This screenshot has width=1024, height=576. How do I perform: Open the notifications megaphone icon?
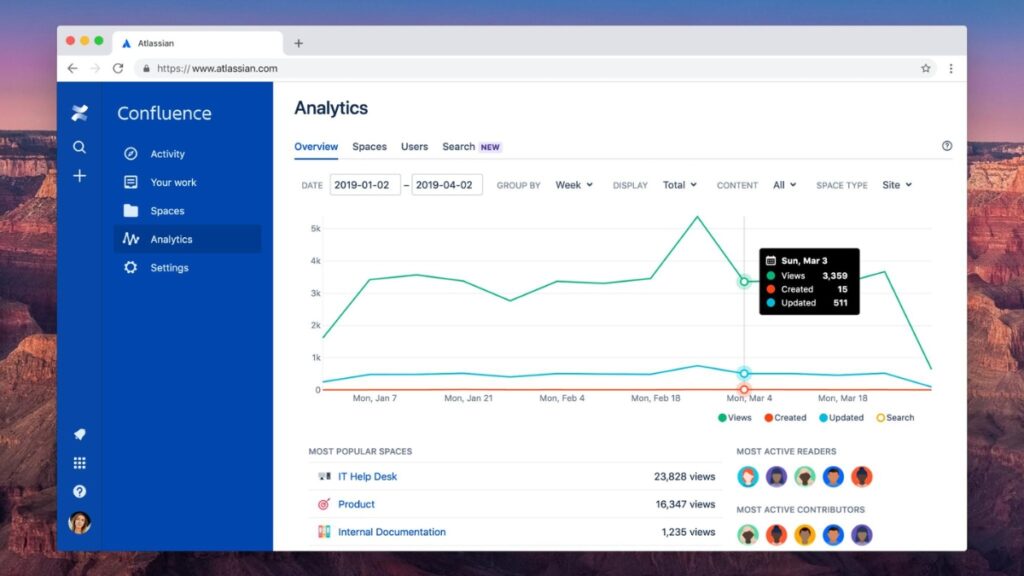(x=80, y=434)
